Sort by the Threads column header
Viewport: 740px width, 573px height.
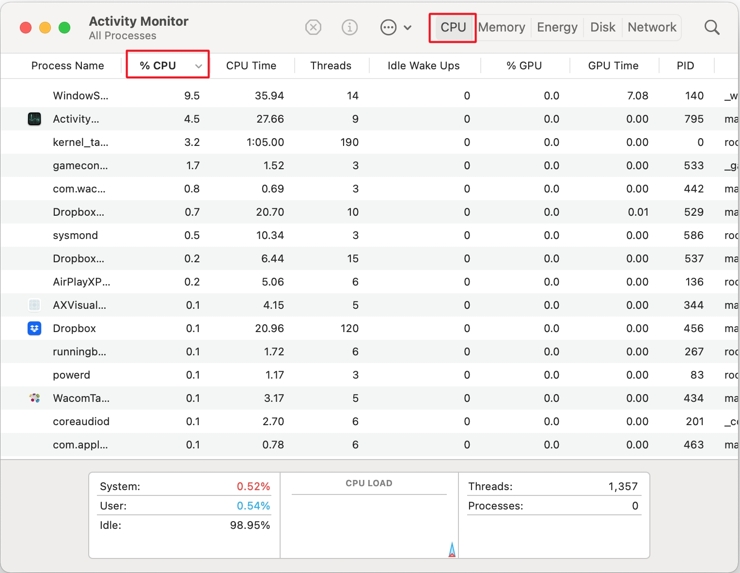[x=331, y=66]
